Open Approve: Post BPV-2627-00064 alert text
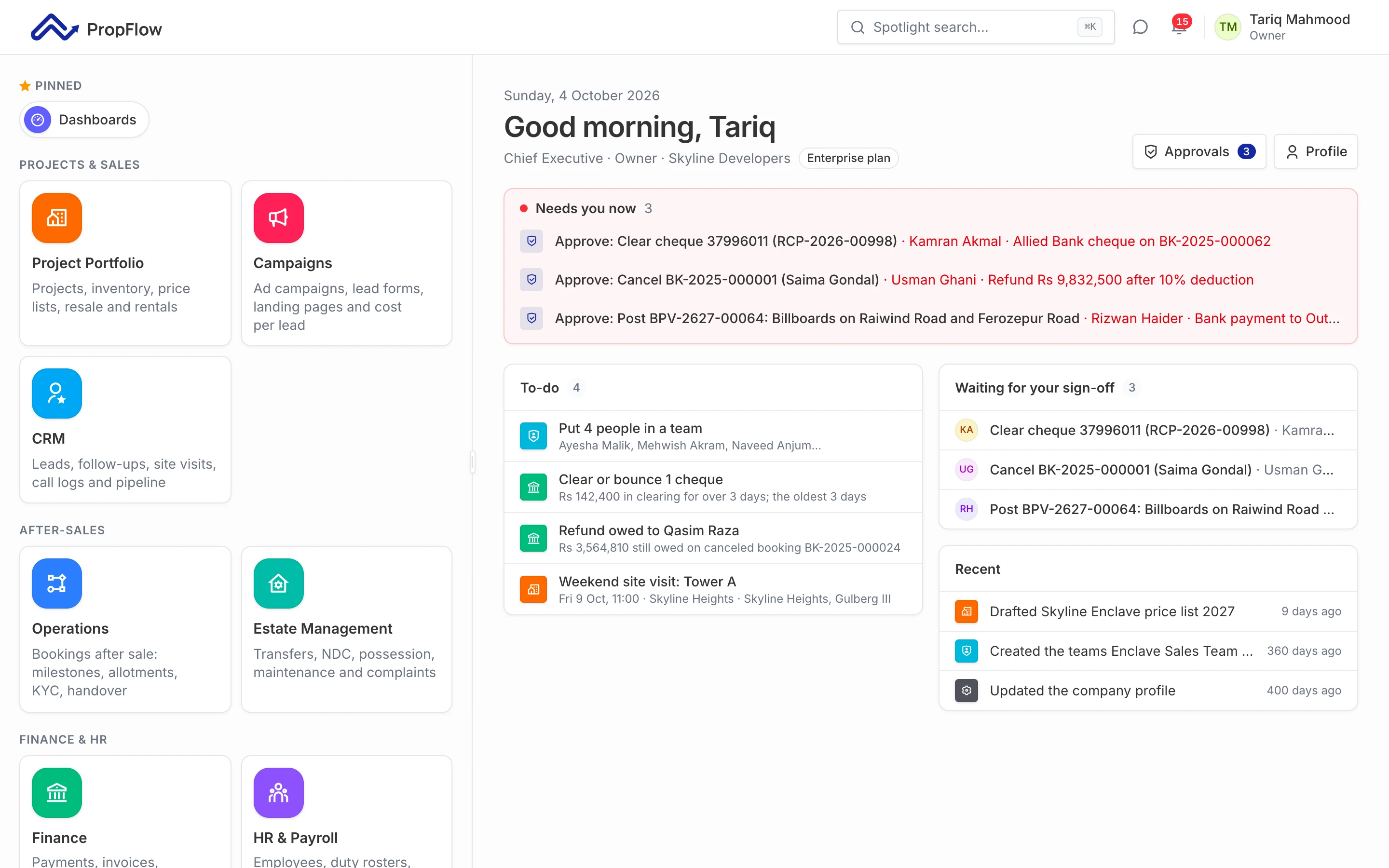Screen dimensions: 1389x868 pos(817,318)
